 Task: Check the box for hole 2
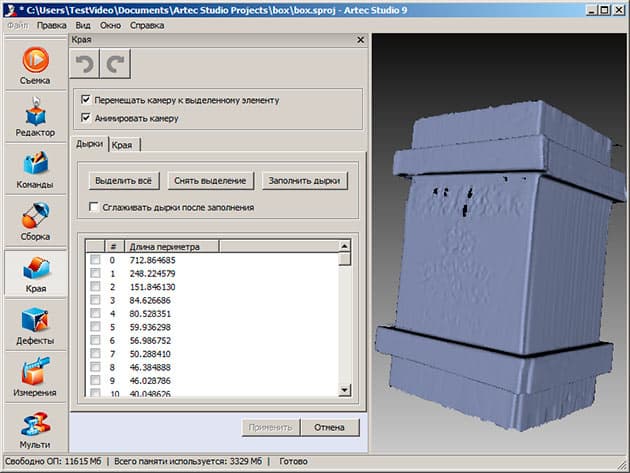(95, 287)
